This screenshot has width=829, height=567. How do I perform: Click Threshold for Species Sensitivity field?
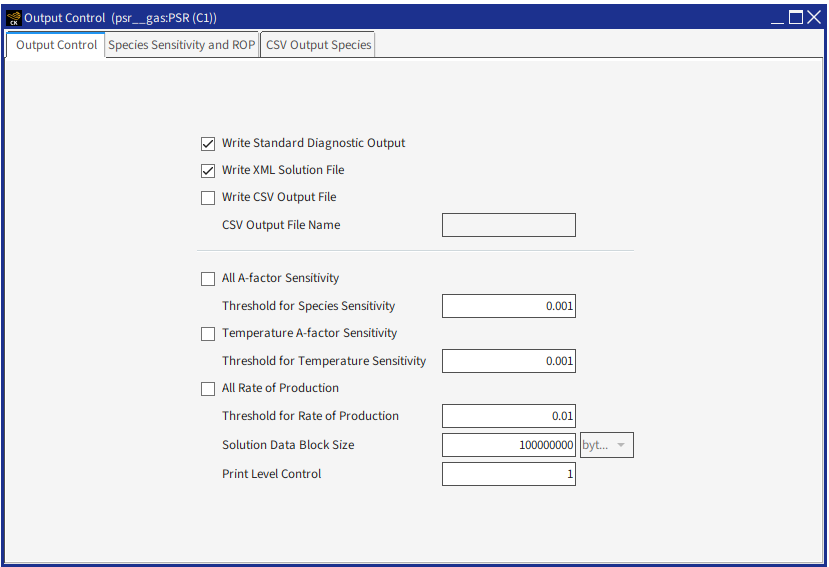(x=509, y=306)
